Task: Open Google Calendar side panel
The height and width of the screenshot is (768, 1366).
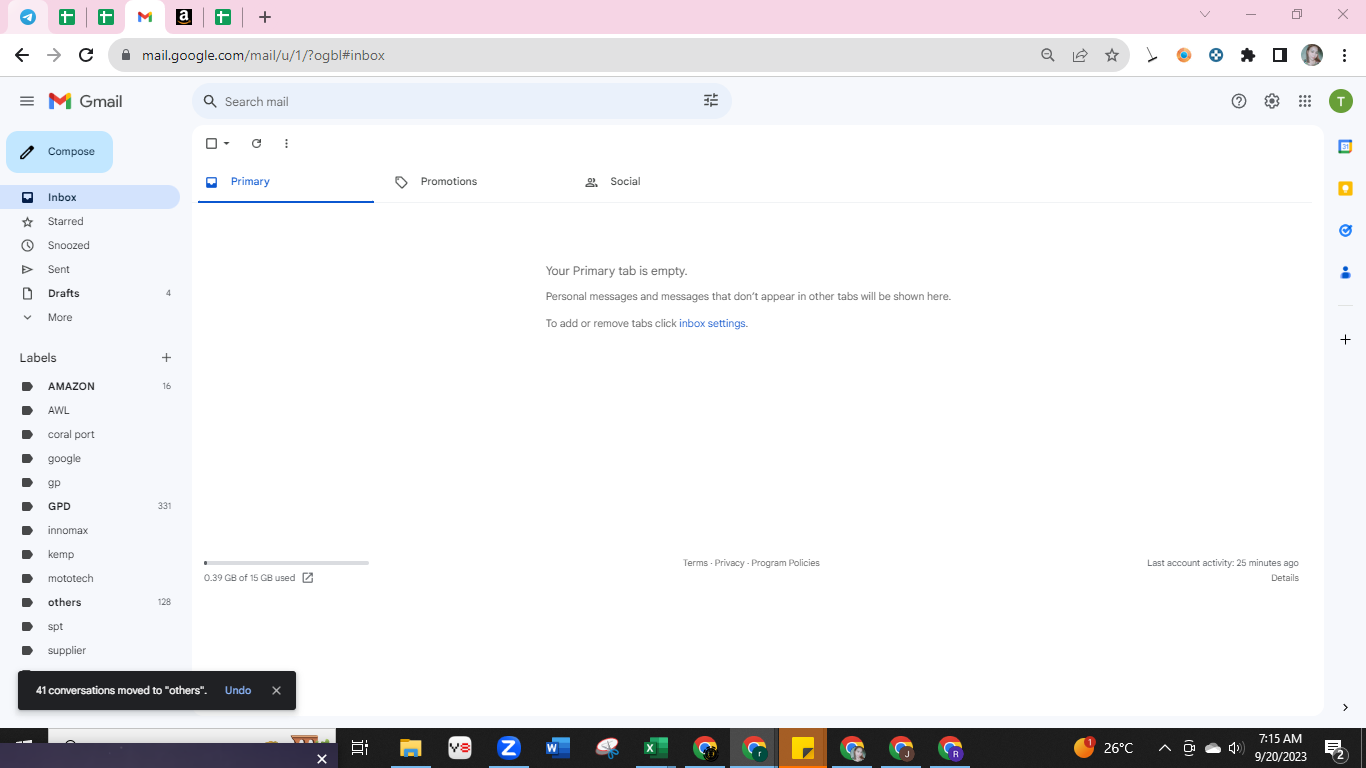Action: (x=1345, y=147)
